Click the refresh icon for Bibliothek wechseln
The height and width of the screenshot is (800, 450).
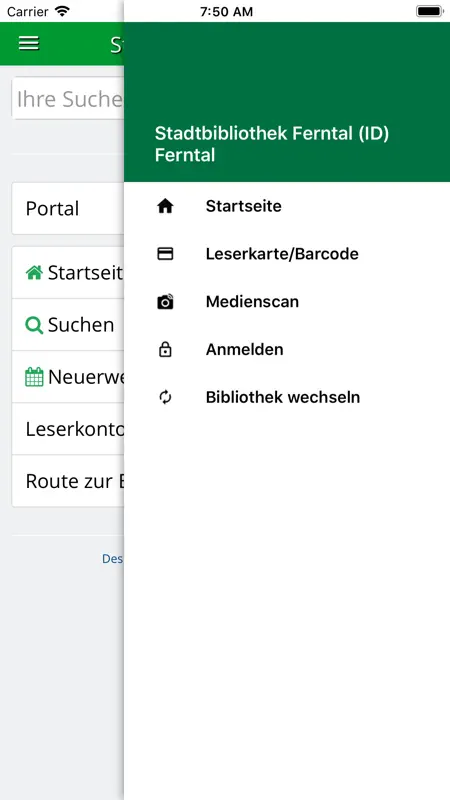pyautogui.click(x=165, y=397)
